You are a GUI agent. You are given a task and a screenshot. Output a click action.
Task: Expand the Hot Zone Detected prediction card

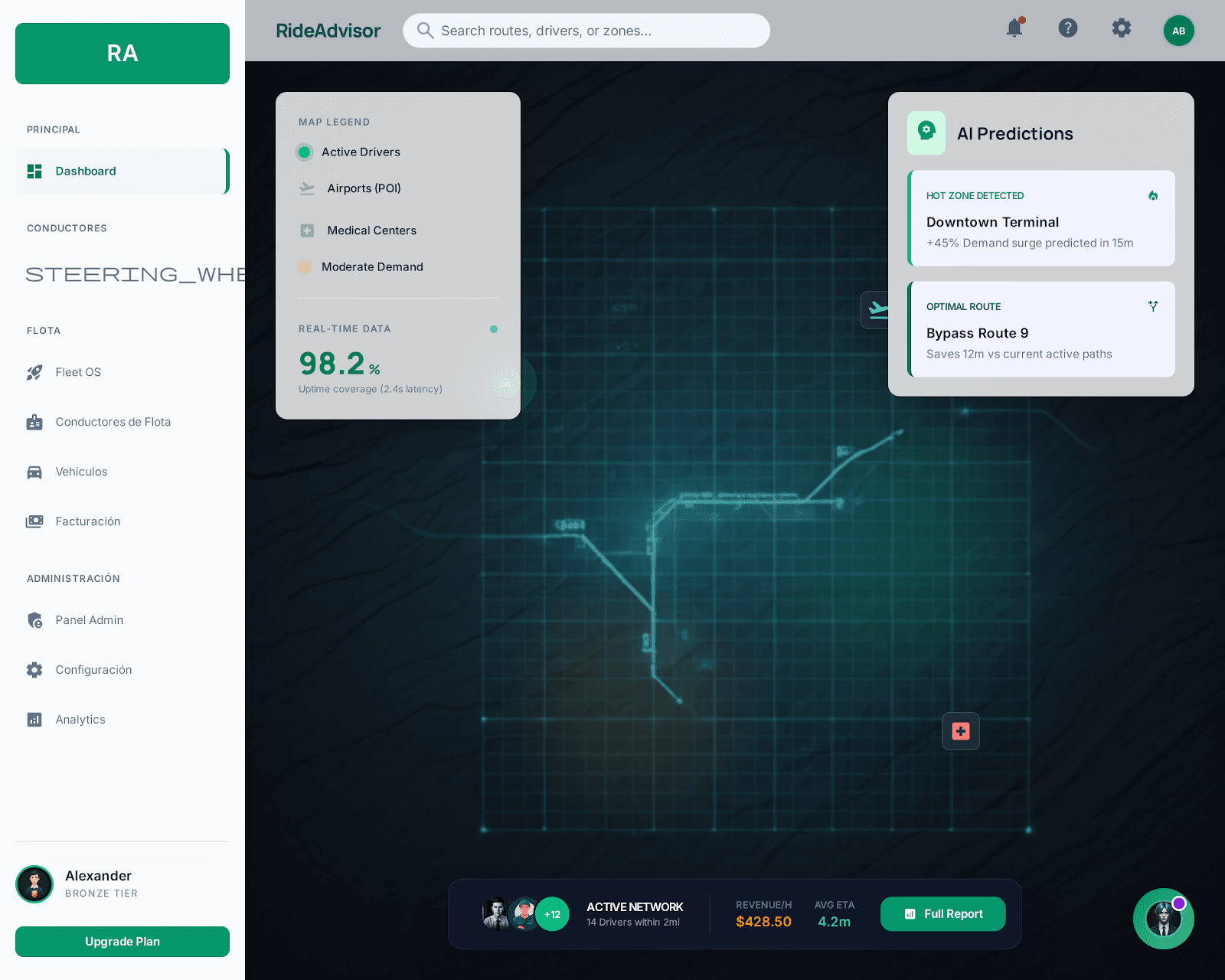[1041, 218]
